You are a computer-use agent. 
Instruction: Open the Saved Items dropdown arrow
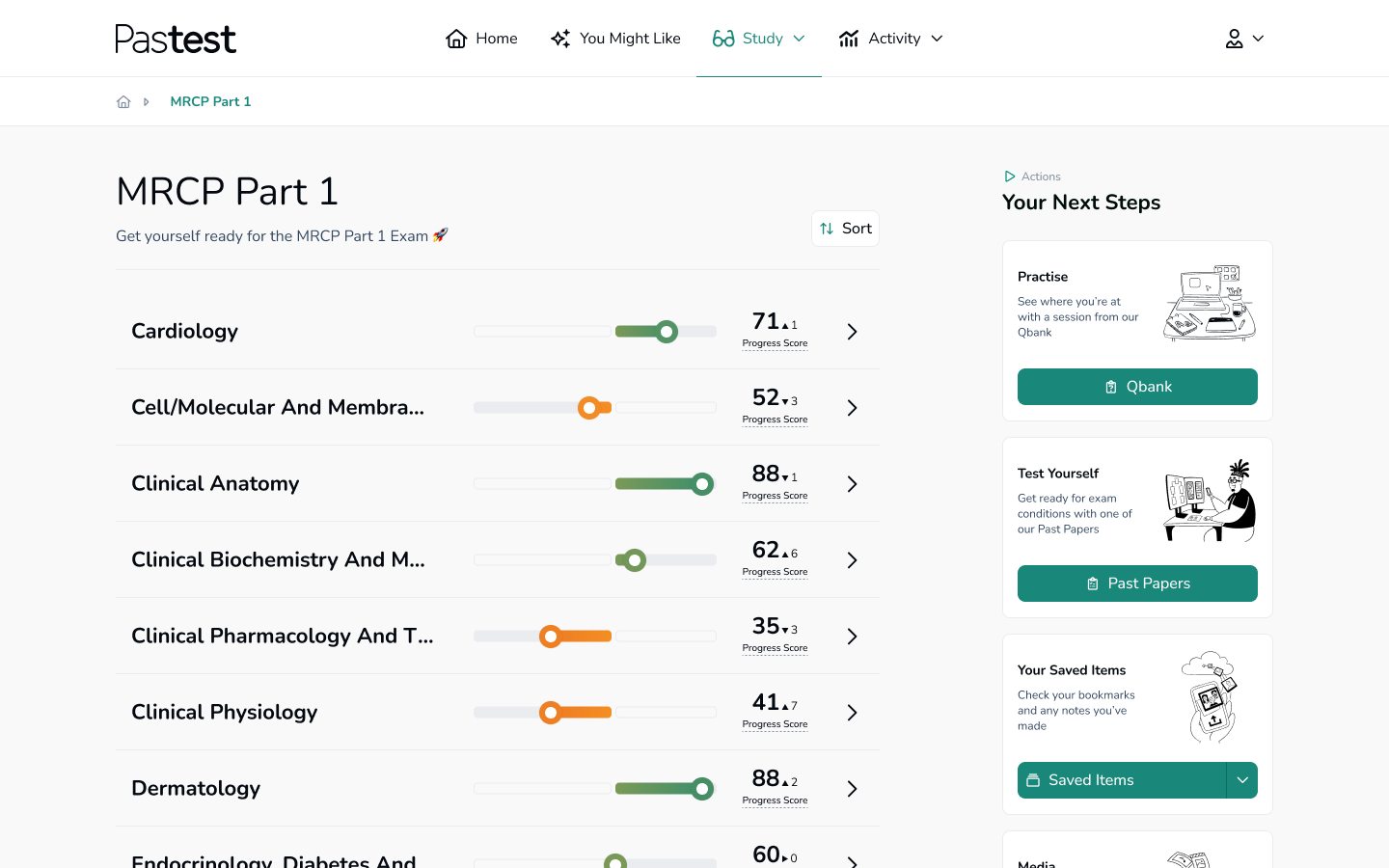pyautogui.click(x=1243, y=780)
